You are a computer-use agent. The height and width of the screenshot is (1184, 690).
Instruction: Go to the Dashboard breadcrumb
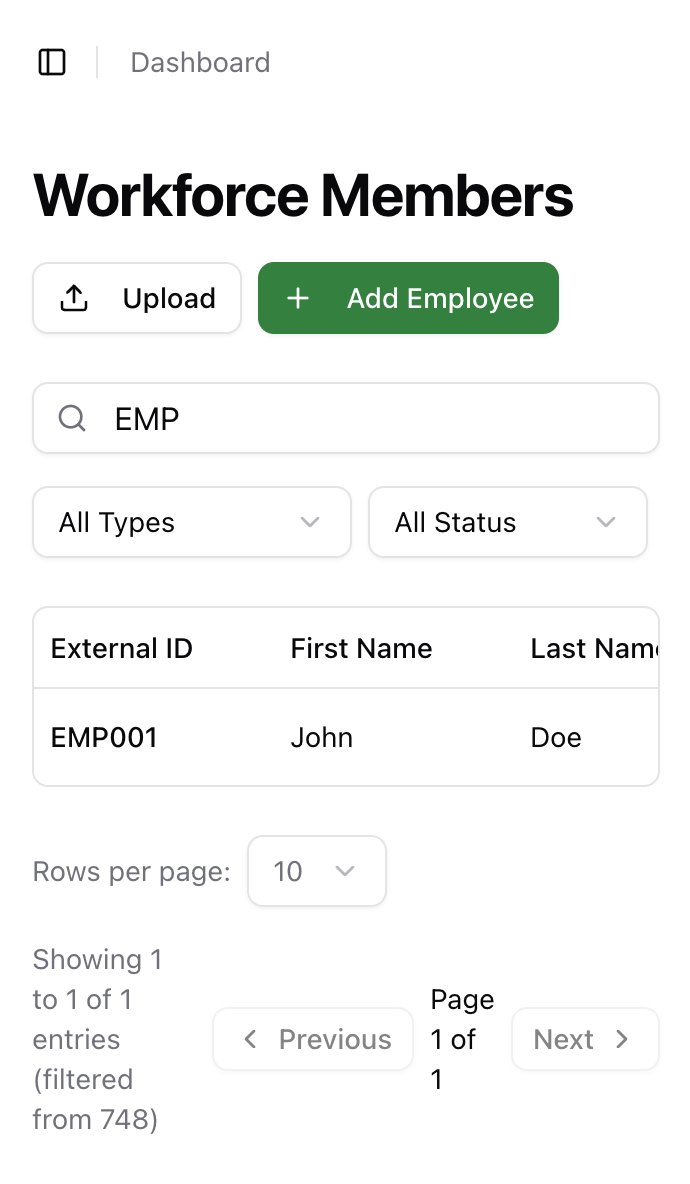pos(200,62)
